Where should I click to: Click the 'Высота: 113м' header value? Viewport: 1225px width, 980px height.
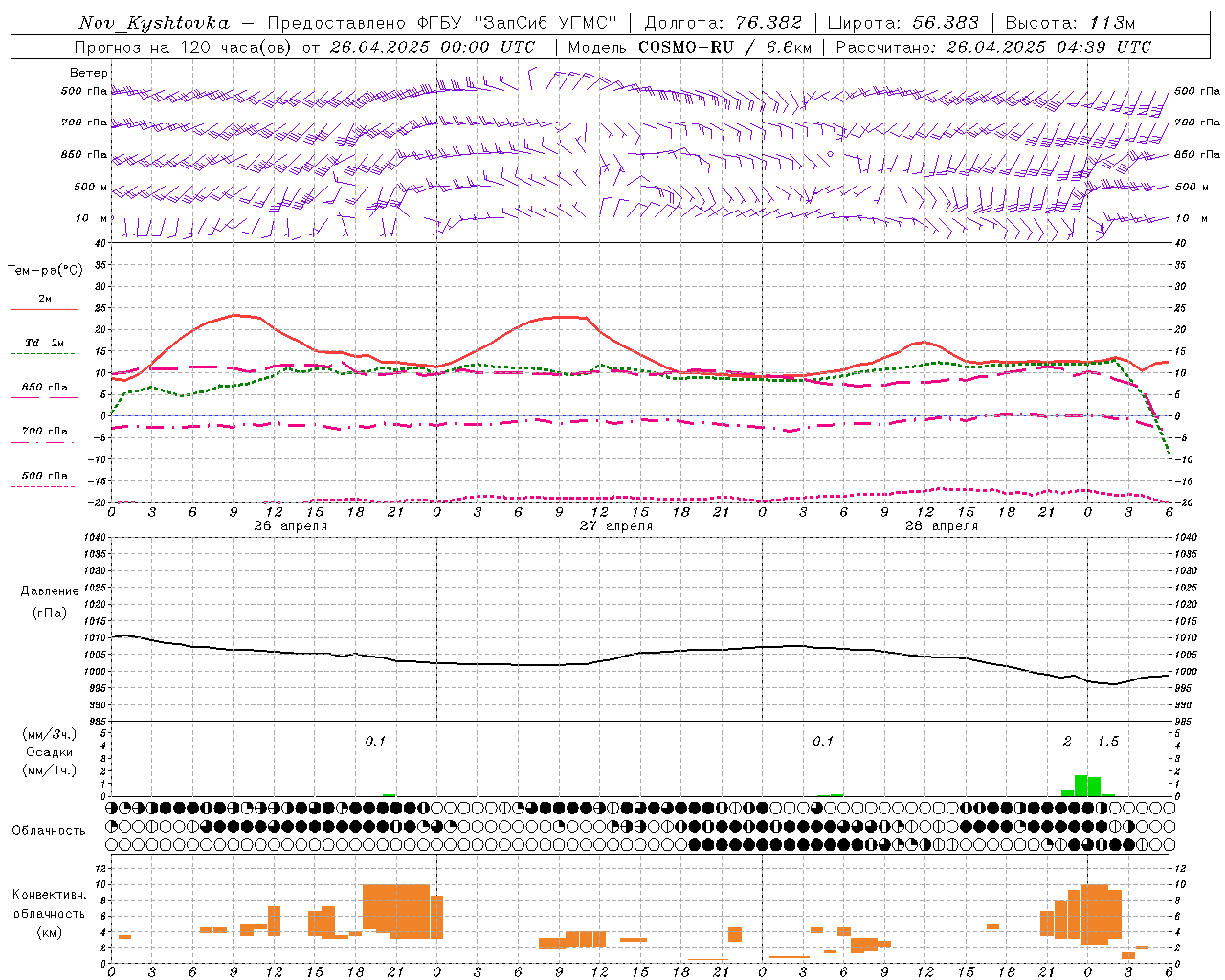[1070, 23]
